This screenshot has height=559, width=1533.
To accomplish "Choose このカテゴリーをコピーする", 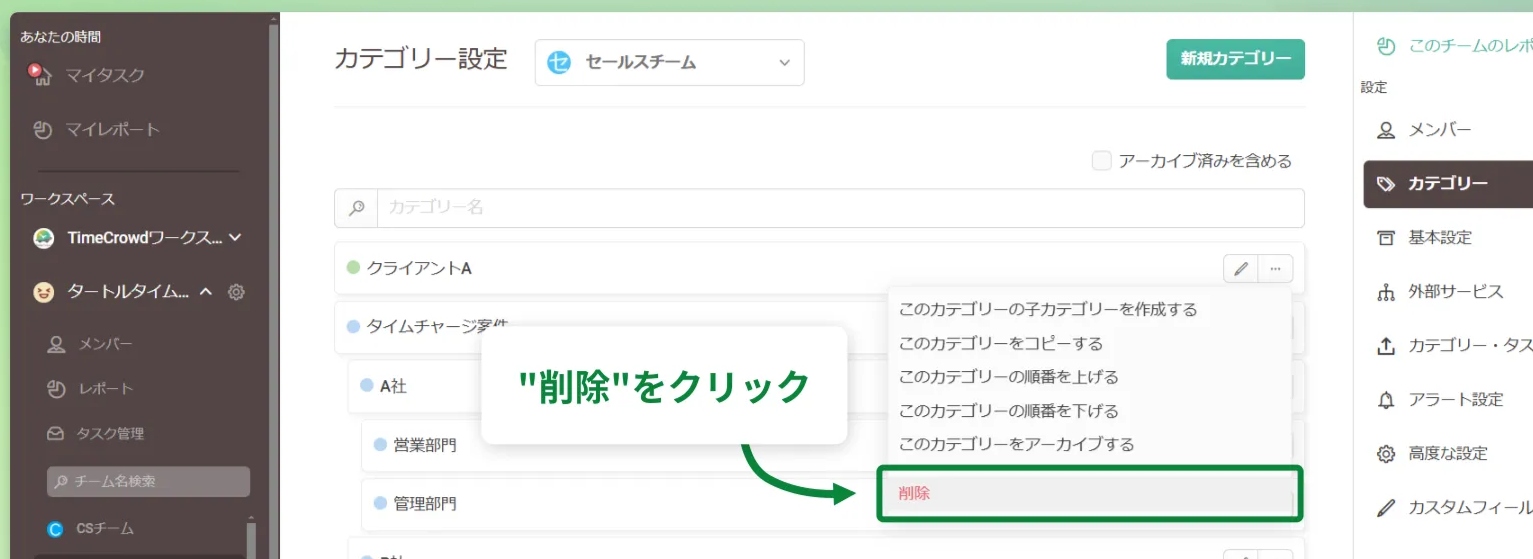I will pyautogui.click(x=1001, y=343).
